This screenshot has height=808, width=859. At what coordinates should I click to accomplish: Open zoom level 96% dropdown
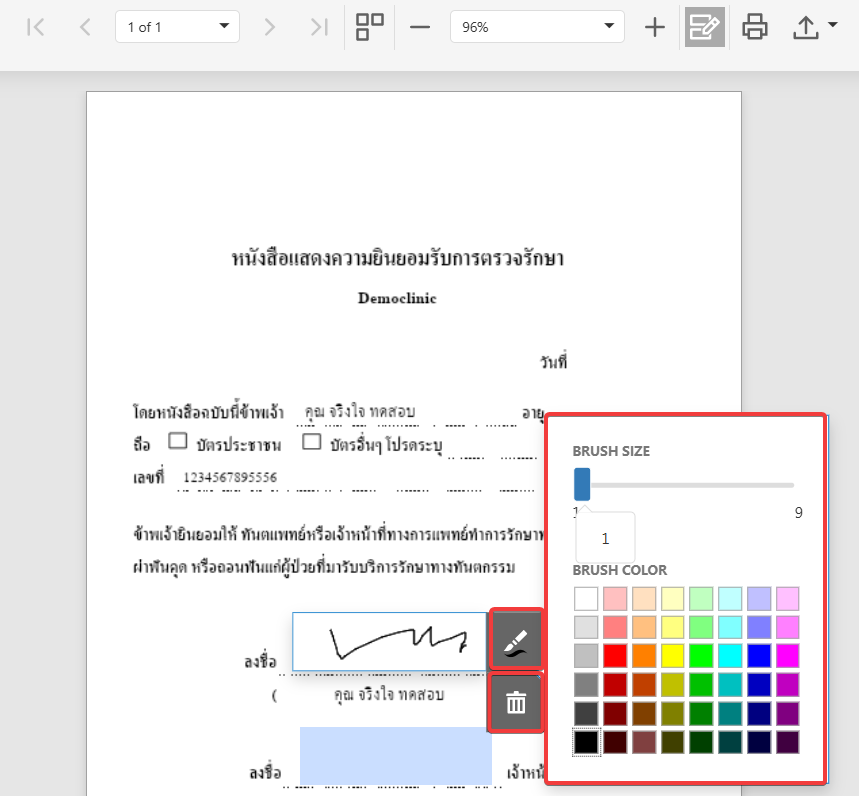point(537,26)
